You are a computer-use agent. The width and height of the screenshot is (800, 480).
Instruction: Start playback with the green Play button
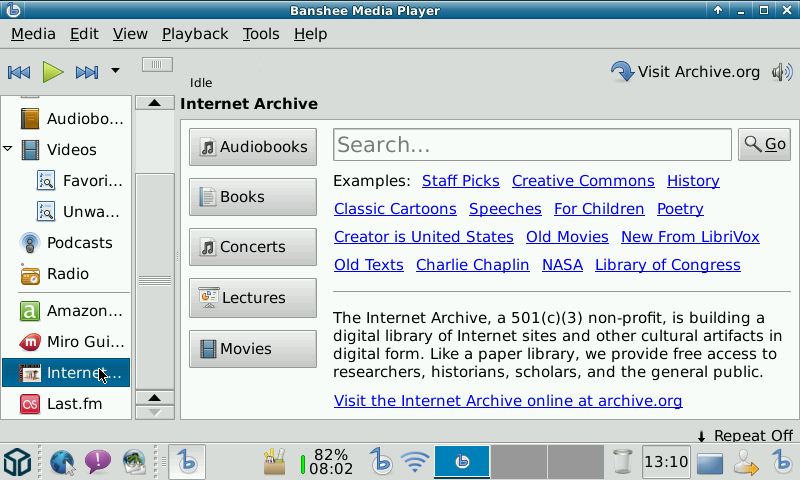click(x=53, y=72)
